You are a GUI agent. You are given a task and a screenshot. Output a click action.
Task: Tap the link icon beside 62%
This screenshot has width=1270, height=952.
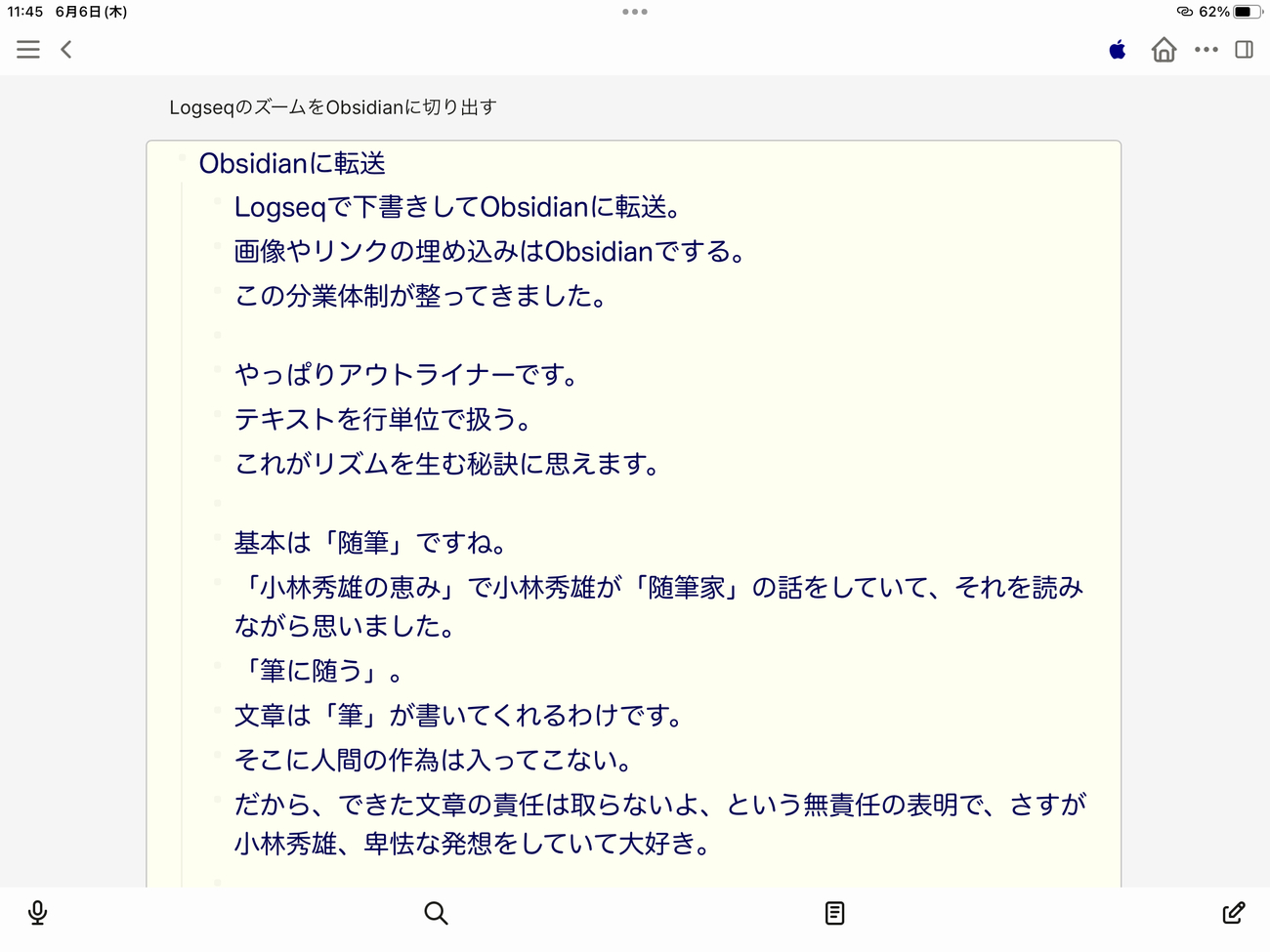pos(1185,12)
